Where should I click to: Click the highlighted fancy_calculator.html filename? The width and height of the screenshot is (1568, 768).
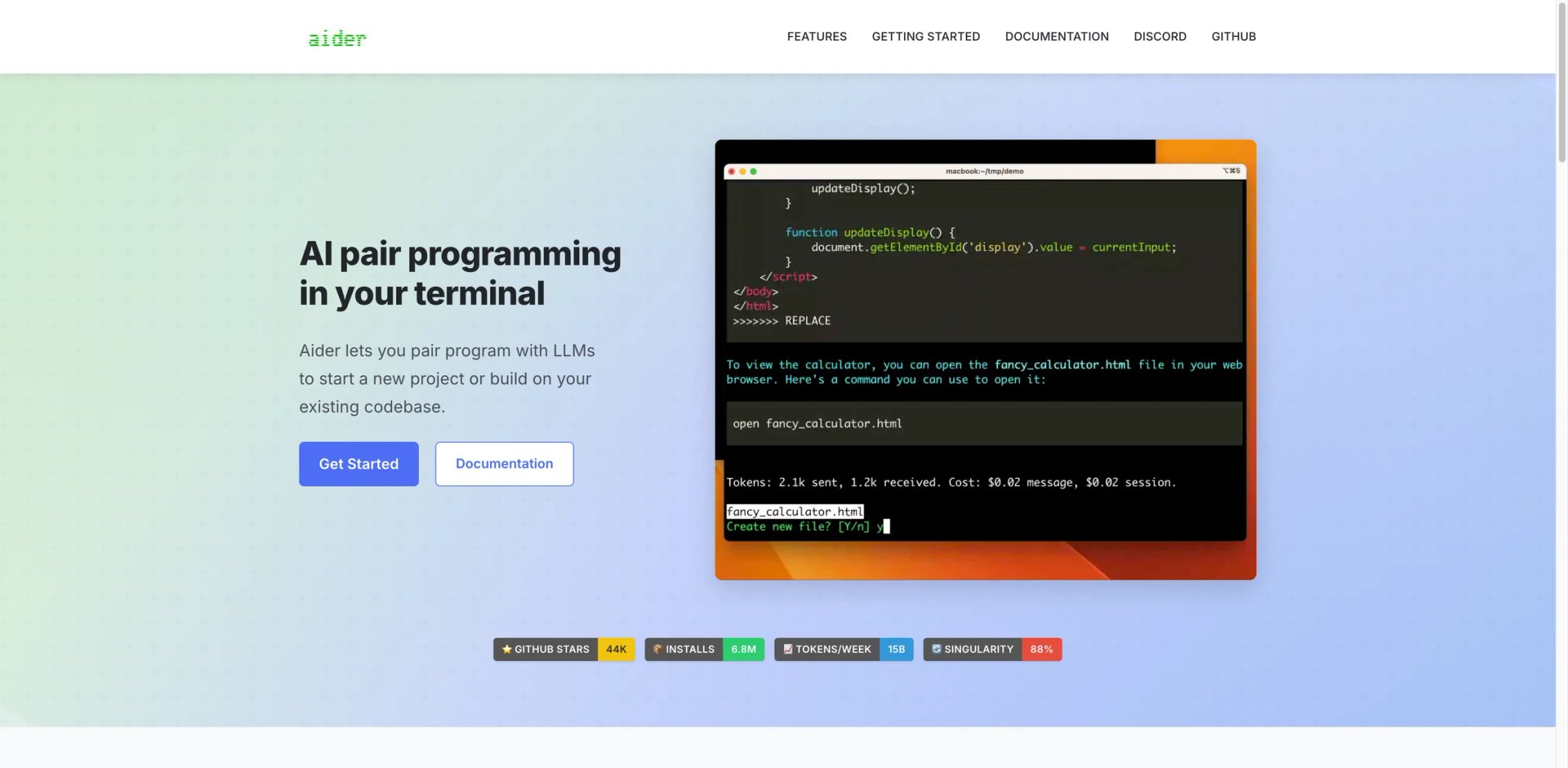click(x=795, y=511)
